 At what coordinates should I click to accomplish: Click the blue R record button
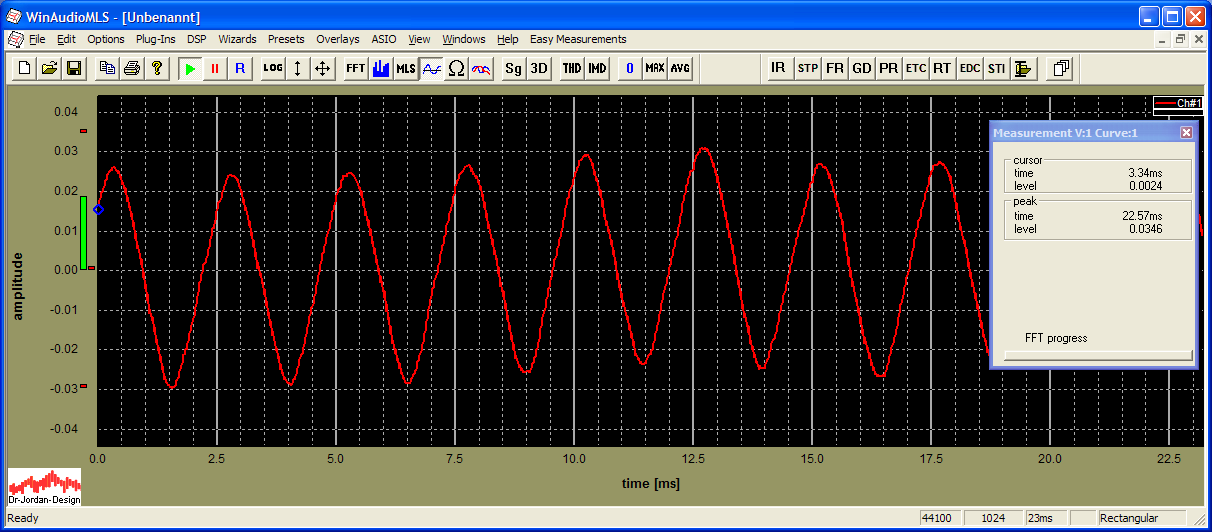tap(239, 69)
